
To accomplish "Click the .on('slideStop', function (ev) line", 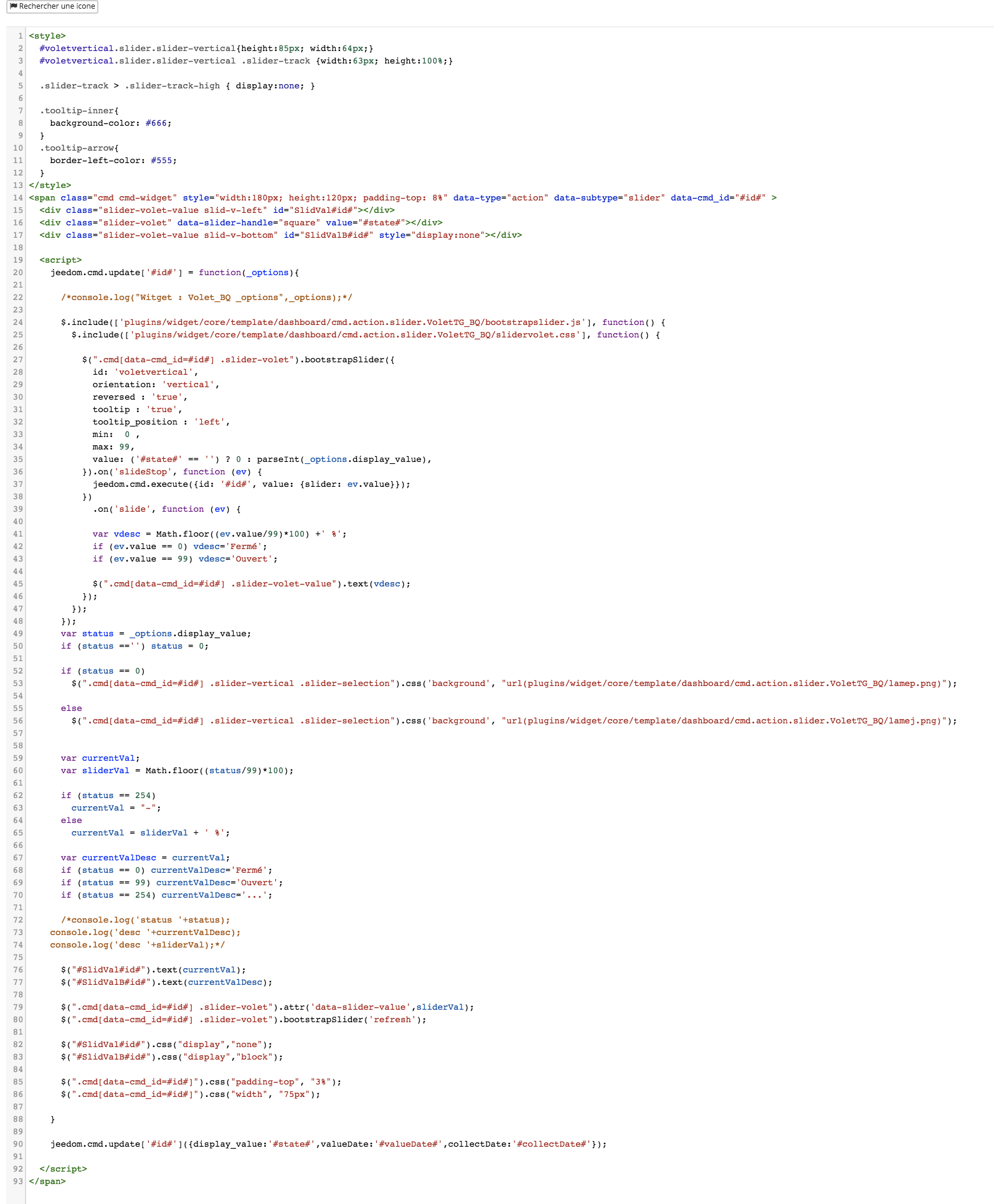I will click(x=173, y=472).
